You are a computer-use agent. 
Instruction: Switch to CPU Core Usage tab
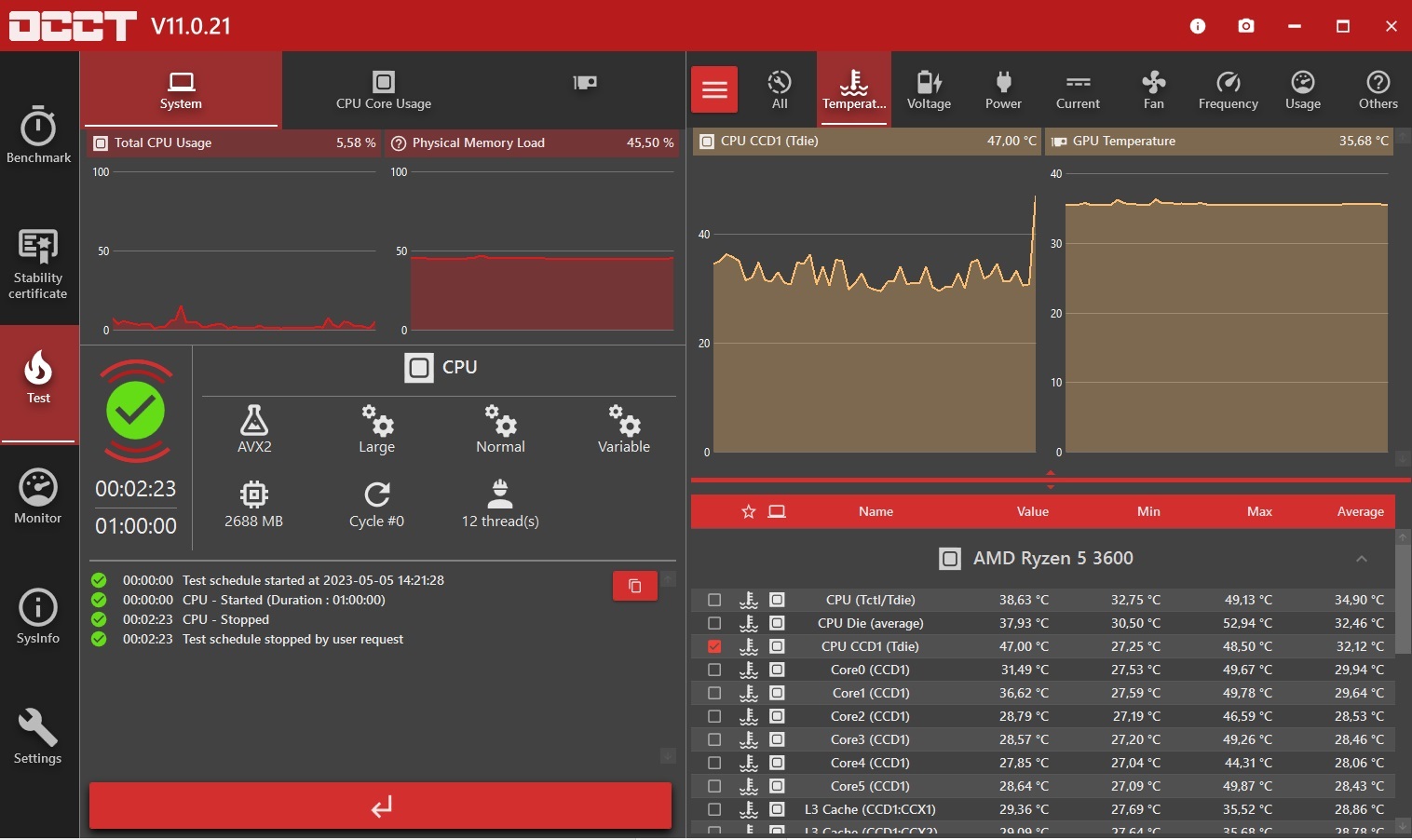[384, 90]
